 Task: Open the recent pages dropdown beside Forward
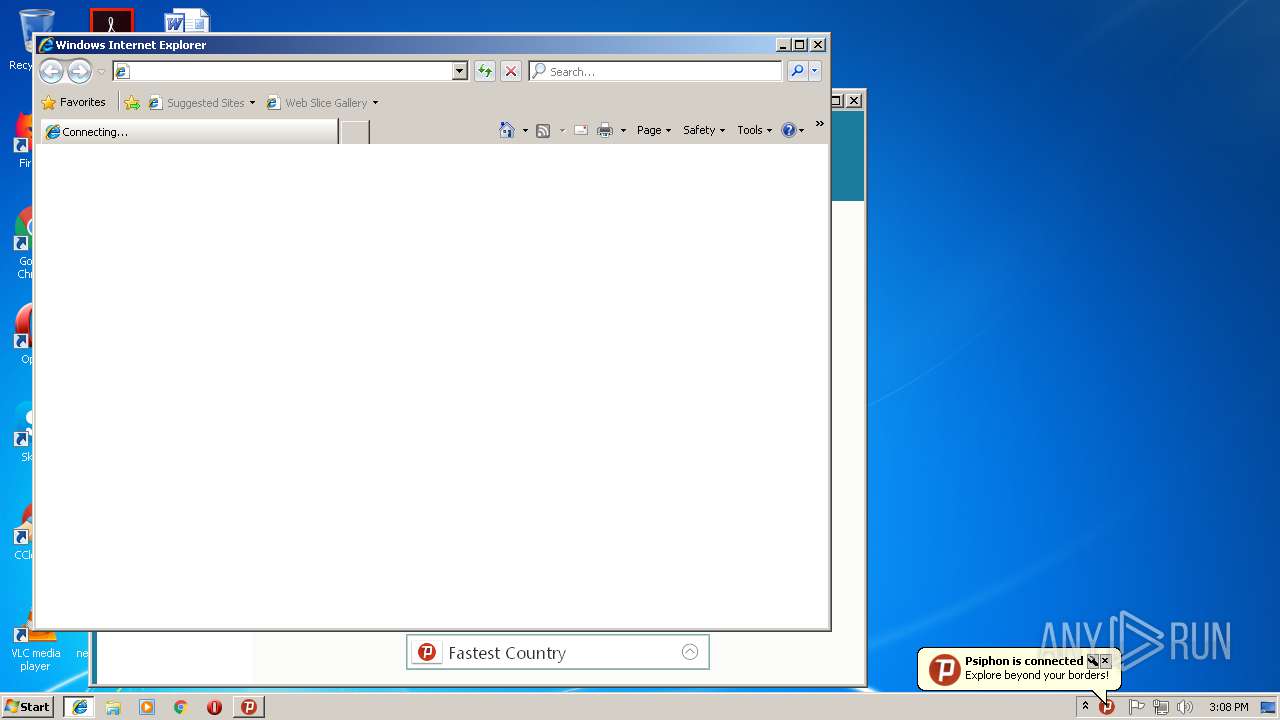100,72
